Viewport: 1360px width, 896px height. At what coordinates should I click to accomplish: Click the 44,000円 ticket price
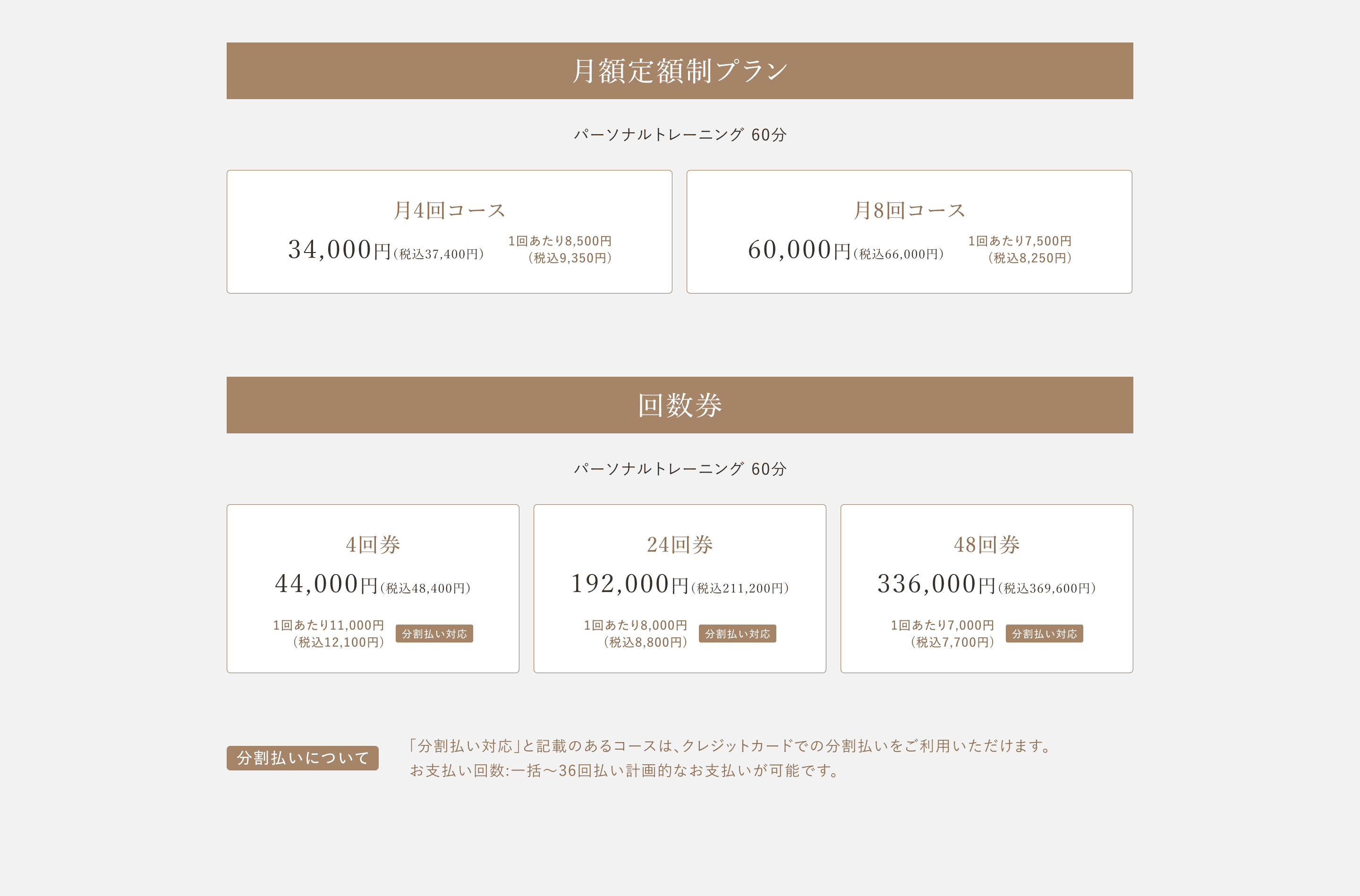[x=326, y=584]
